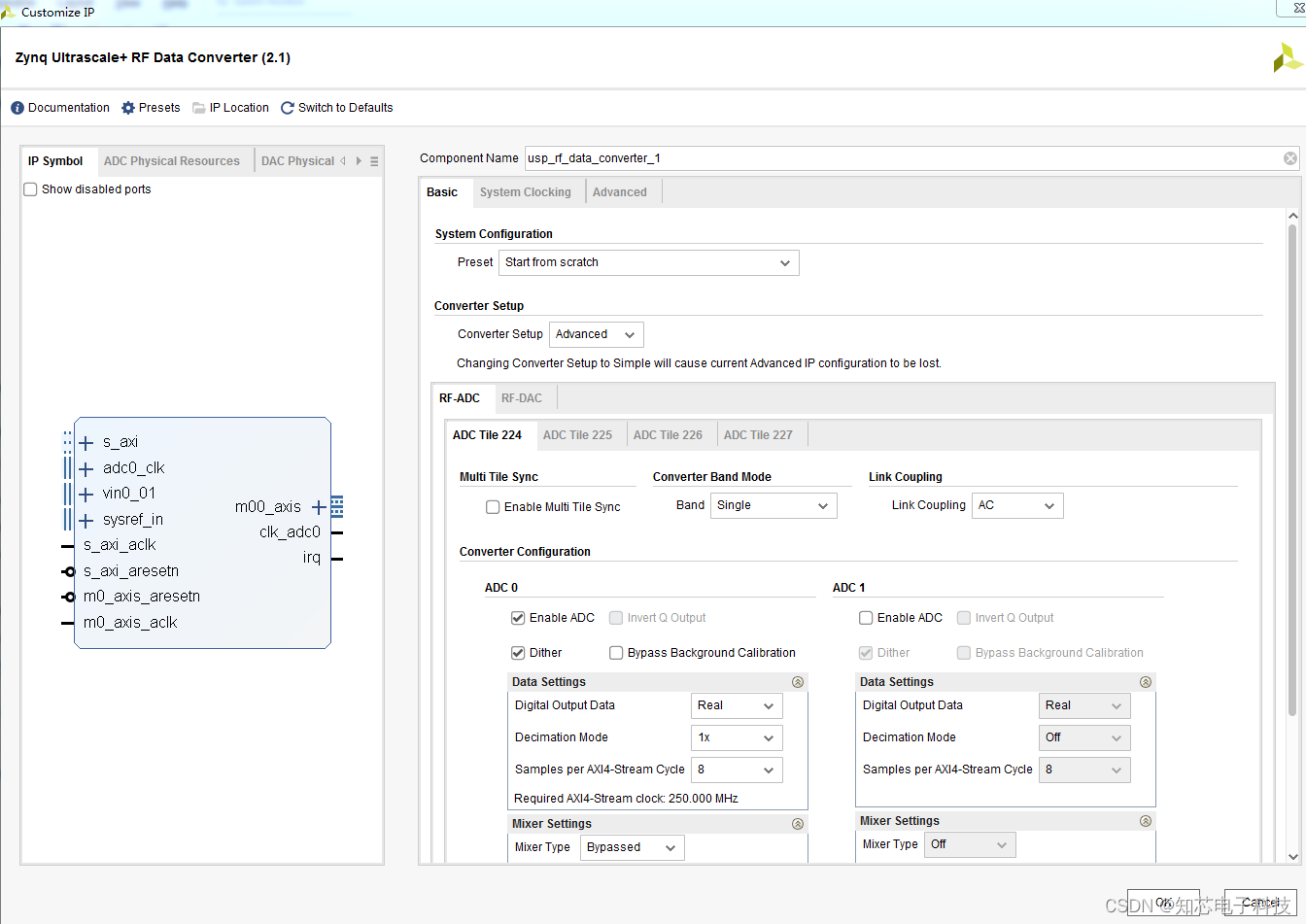Collapse ADC 1 Data Settings section

1146,682
